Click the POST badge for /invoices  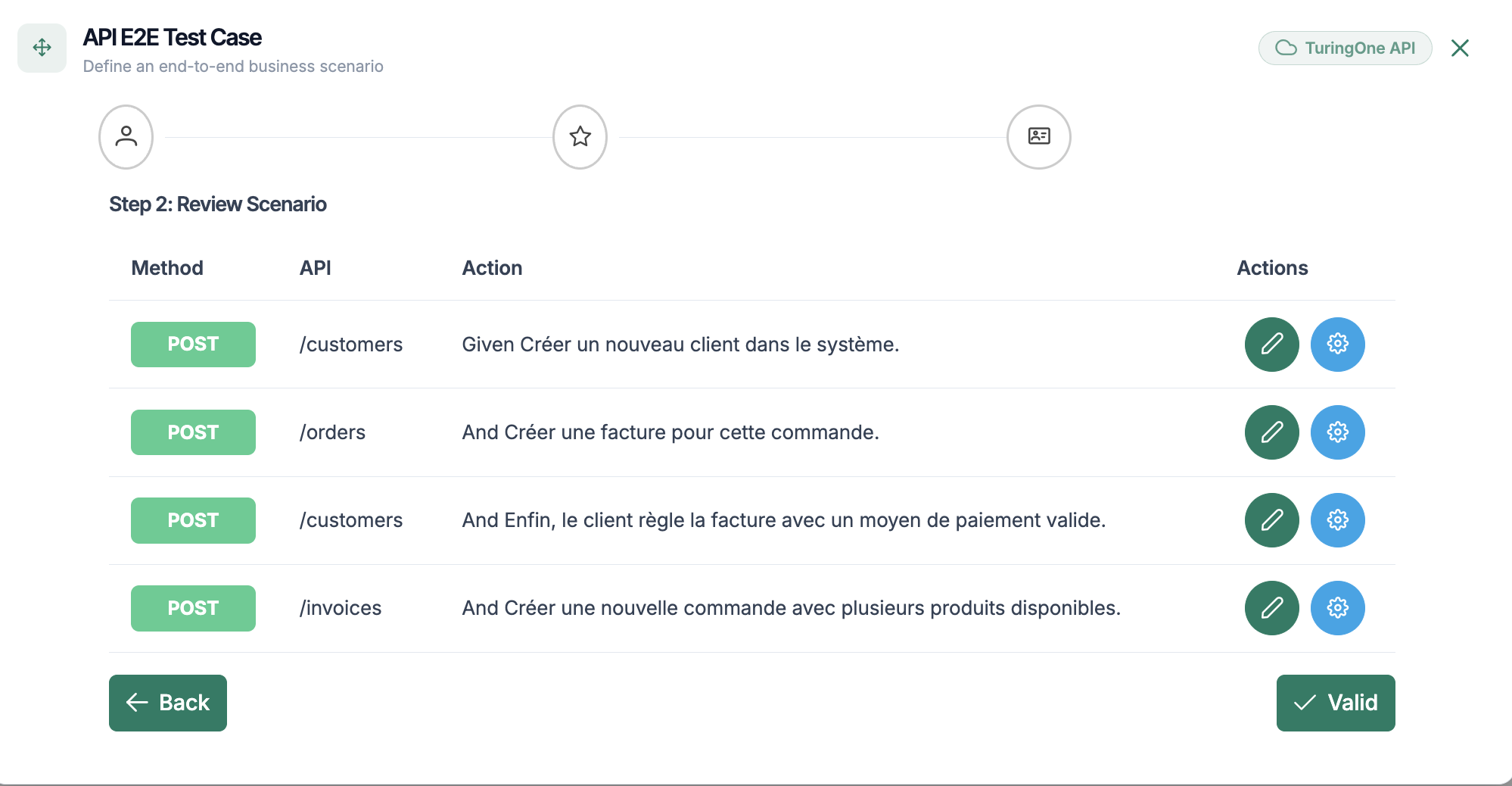(x=193, y=608)
